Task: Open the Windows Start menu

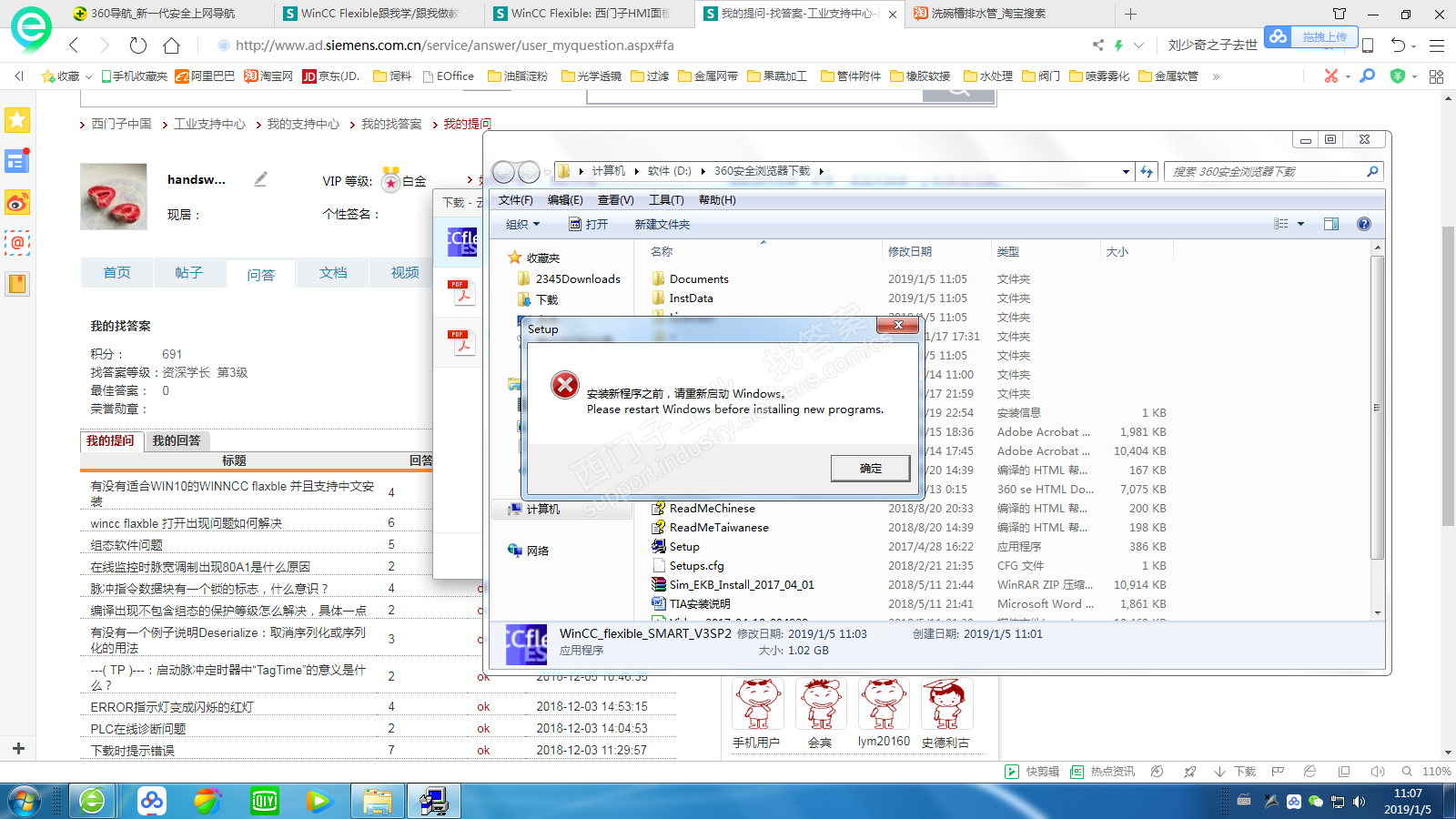Action: (24, 801)
